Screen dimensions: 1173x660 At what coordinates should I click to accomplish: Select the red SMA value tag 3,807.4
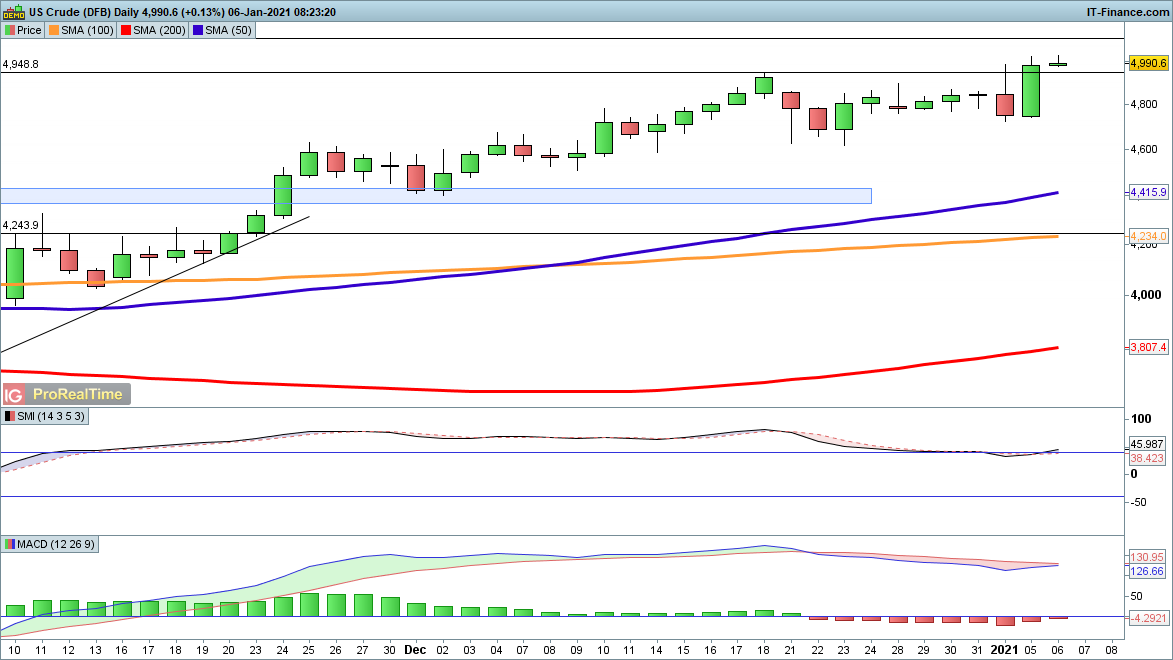tap(1147, 348)
